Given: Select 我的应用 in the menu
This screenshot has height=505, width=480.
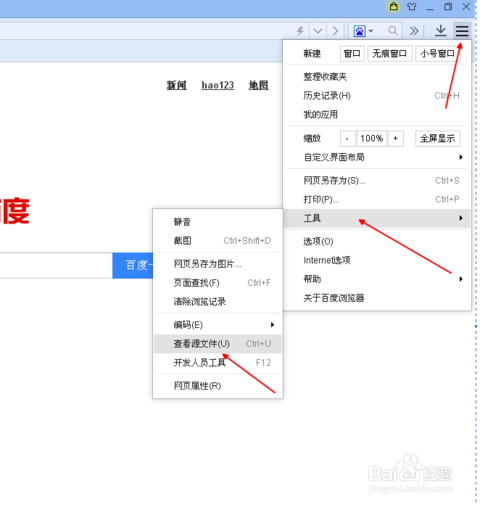Looking at the screenshot, I should click(377, 115).
